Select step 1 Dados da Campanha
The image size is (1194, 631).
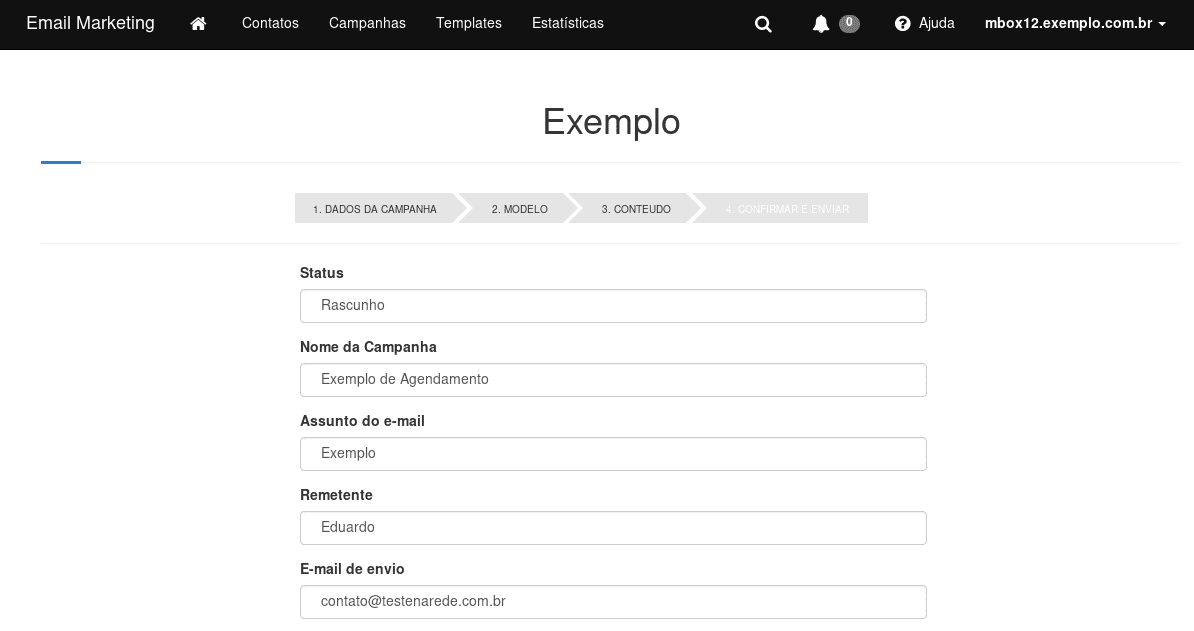click(x=375, y=209)
